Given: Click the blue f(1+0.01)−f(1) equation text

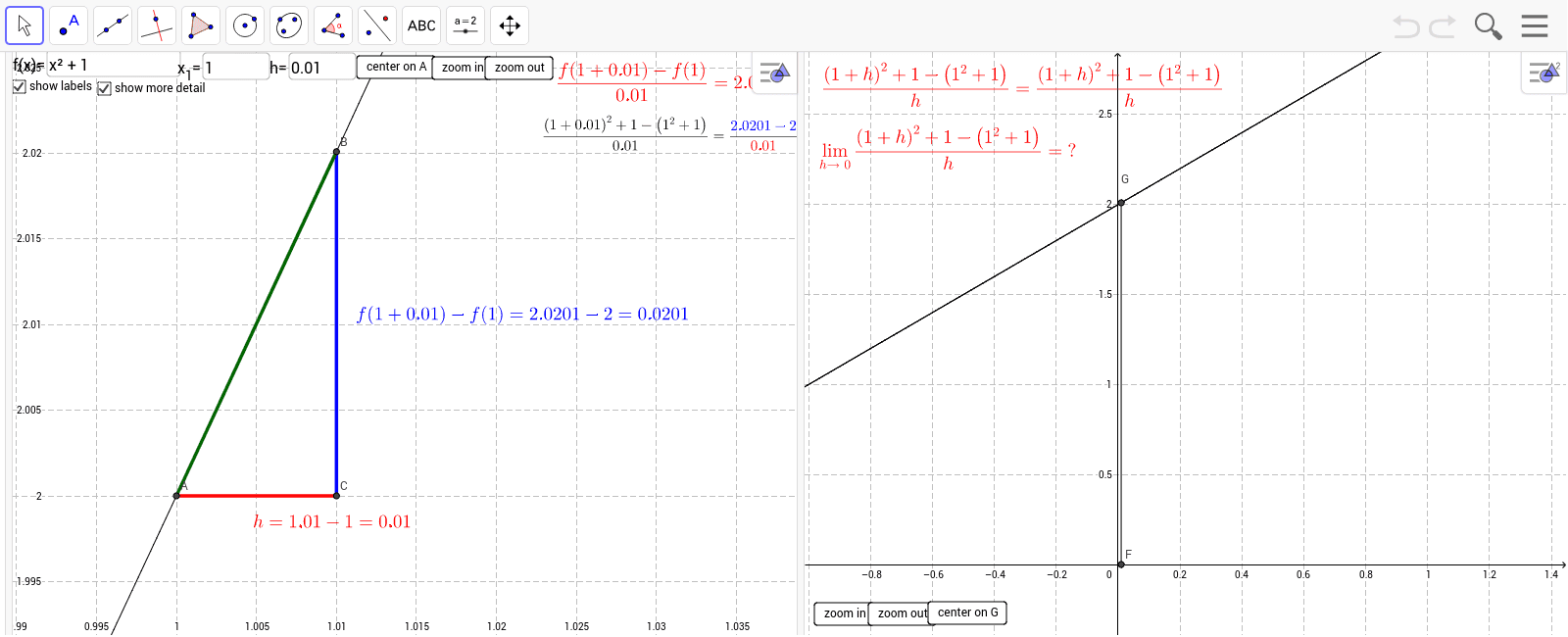Looking at the screenshot, I should click(522, 315).
